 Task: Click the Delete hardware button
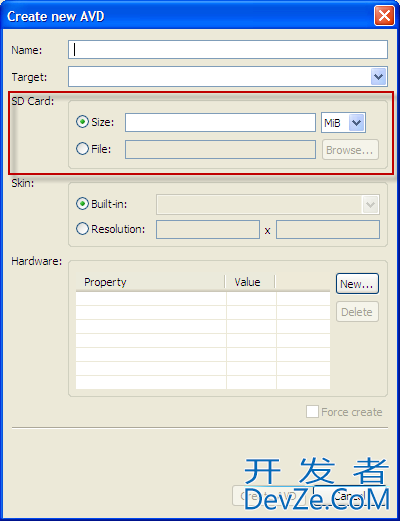point(357,312)
